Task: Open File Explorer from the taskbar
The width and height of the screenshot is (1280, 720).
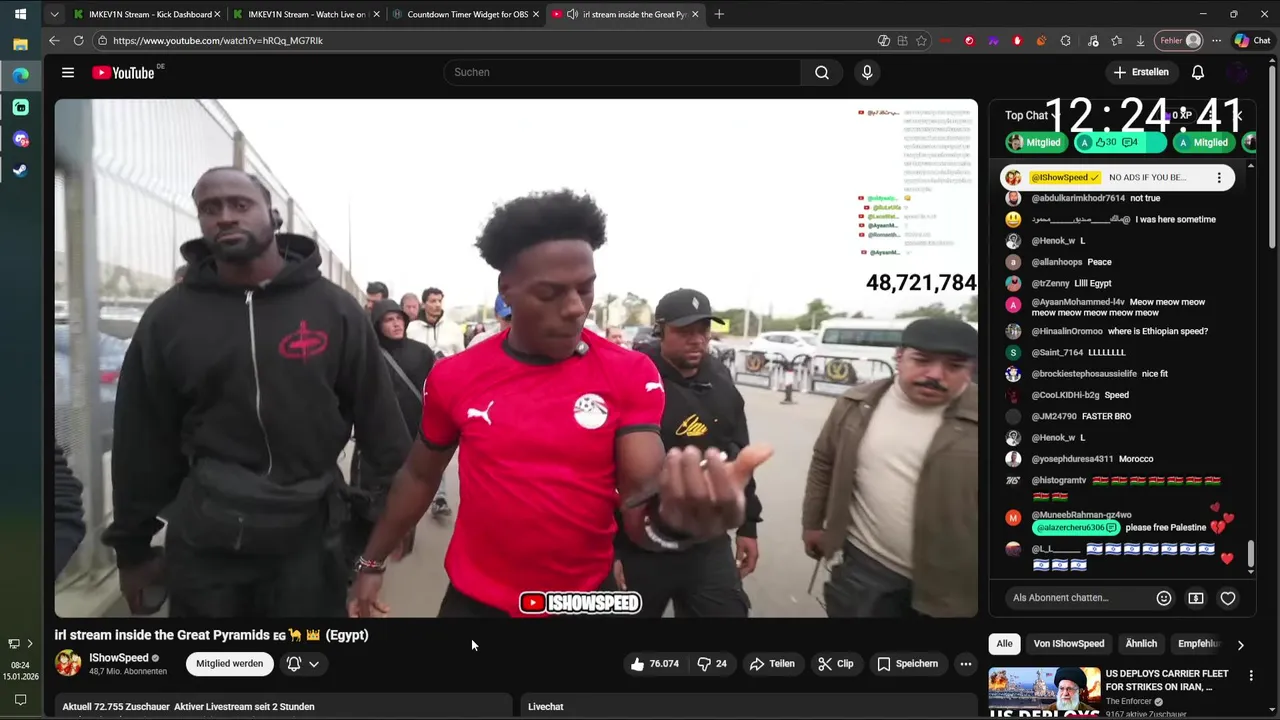Action: click(20, 44)
